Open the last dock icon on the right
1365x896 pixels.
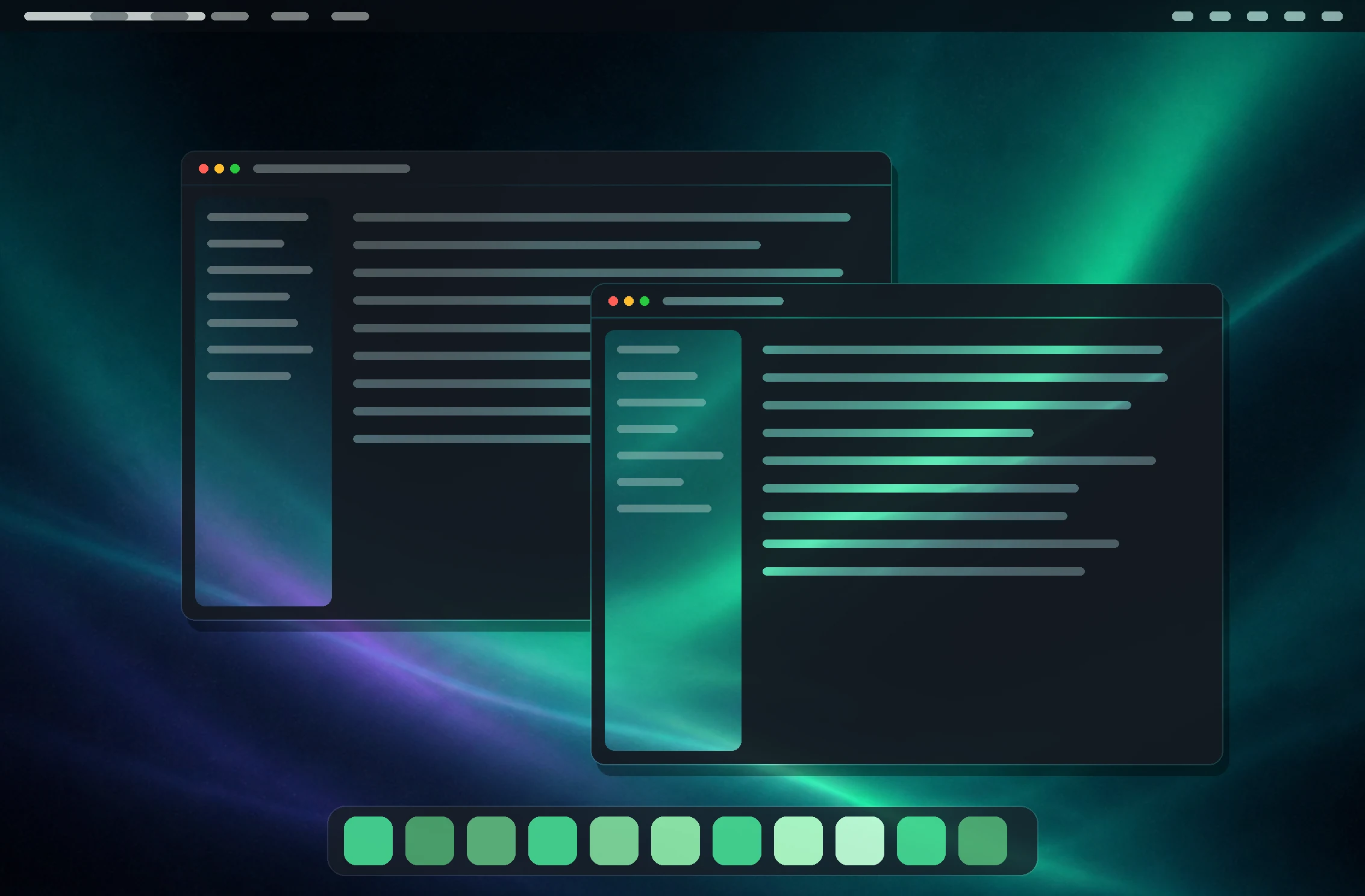982,841
